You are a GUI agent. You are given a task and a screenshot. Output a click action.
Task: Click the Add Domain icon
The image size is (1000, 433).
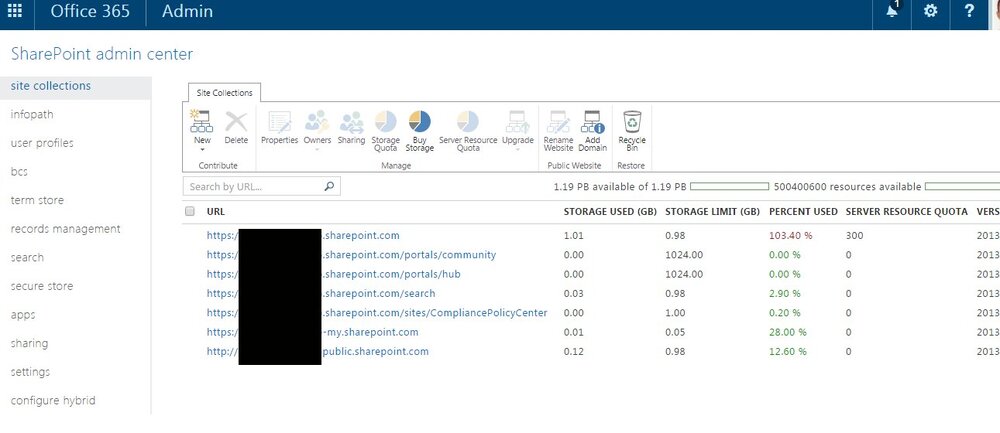pyautogui.click(x=593, y=121)
